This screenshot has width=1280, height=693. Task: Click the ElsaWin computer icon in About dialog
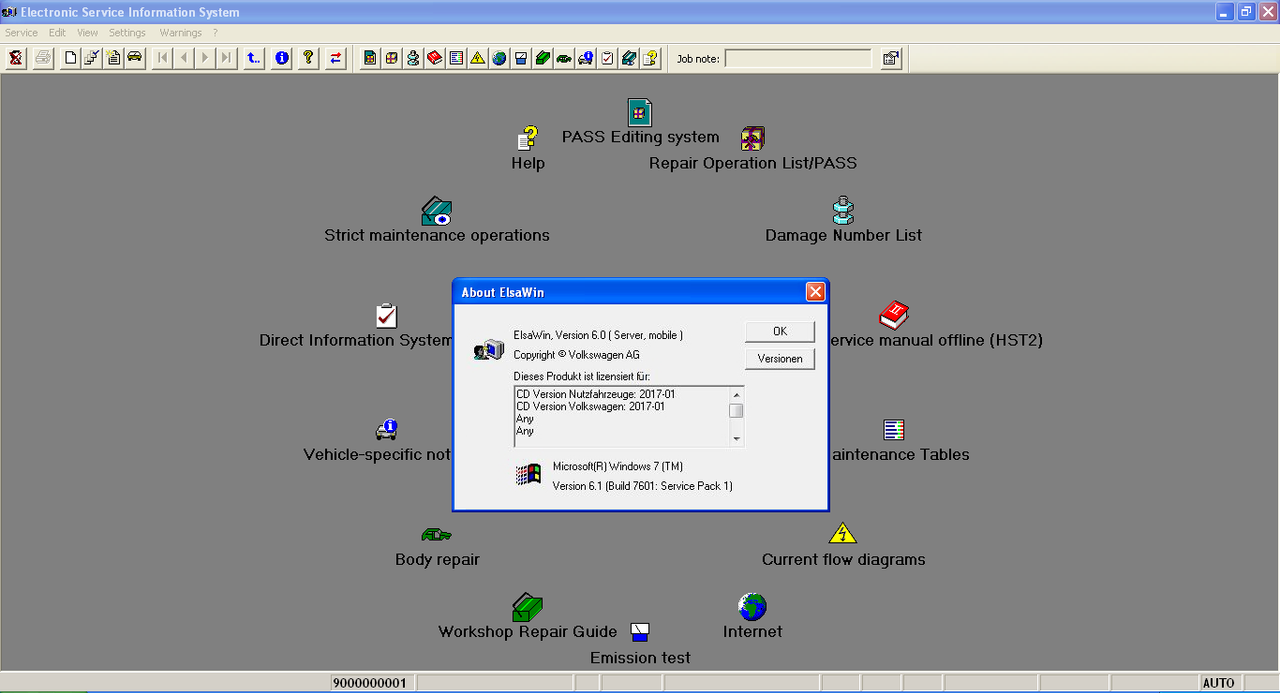coord(489,349)
